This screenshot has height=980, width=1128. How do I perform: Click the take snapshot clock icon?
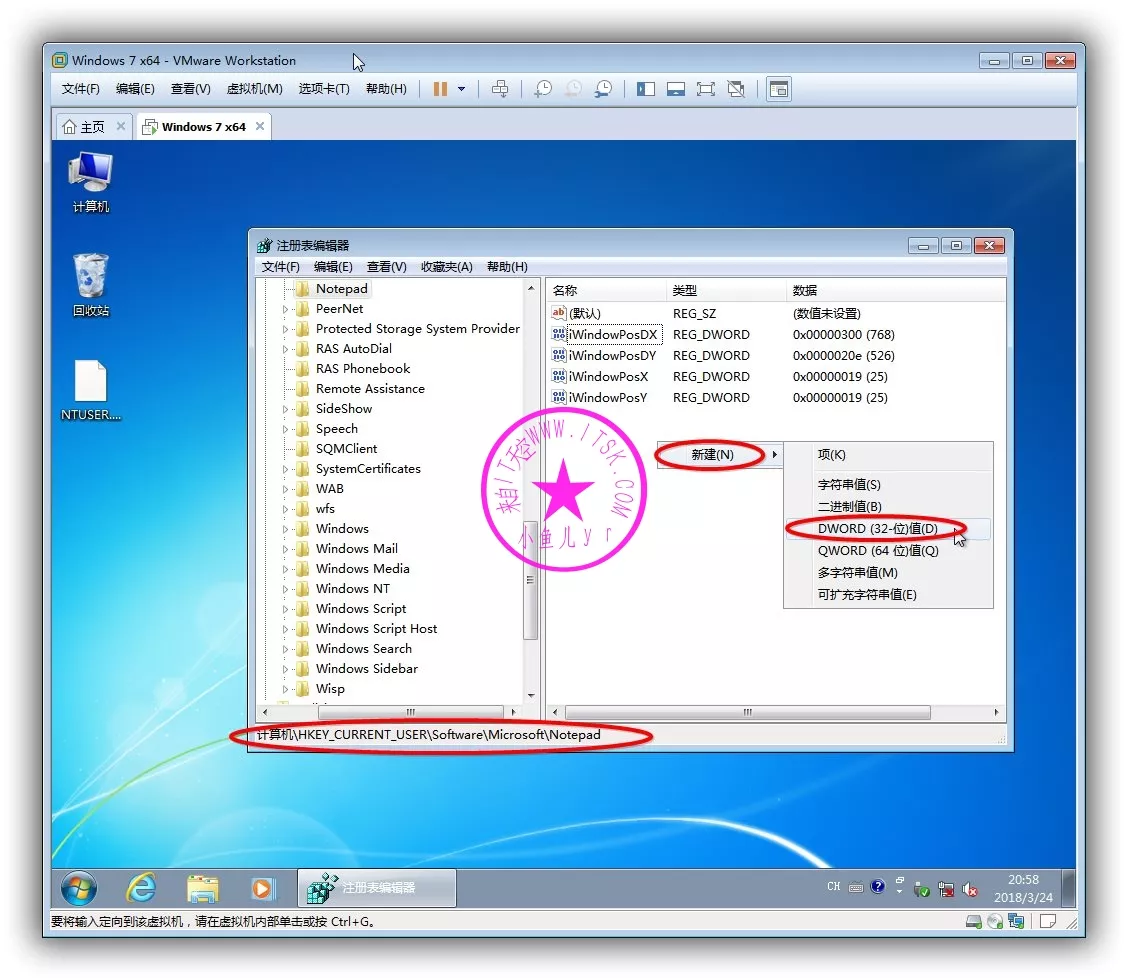[x=542, y=89]
